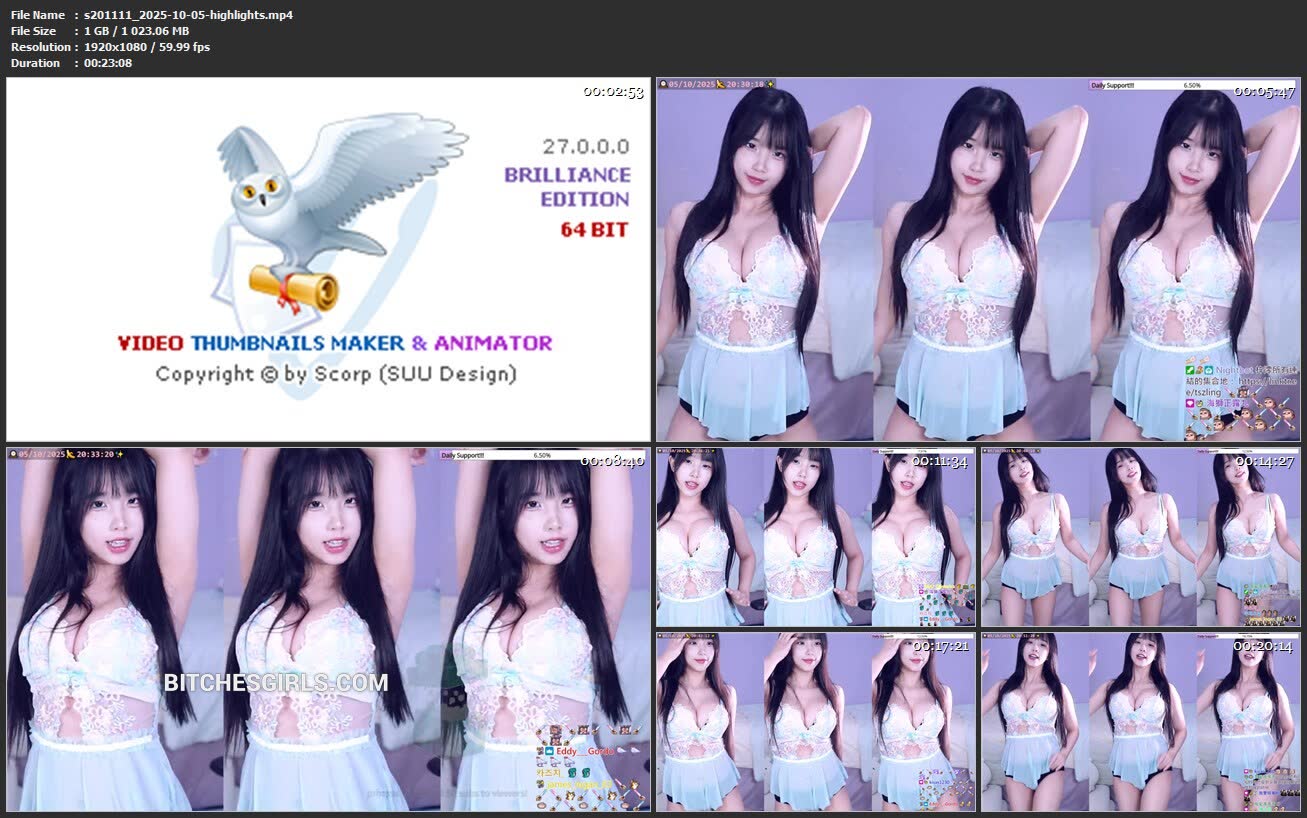Click the Daily Support bar in 00:08:40 frame
Screen dimensions: 1307x818
point(507,455)
